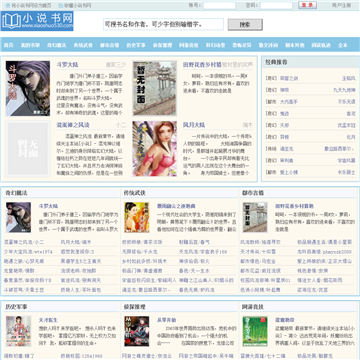The height and width of the screenshot is (360, 360).
Task: Go to 奇幻魔法 in the navigation bar
Action: click(x=56, y=45)
